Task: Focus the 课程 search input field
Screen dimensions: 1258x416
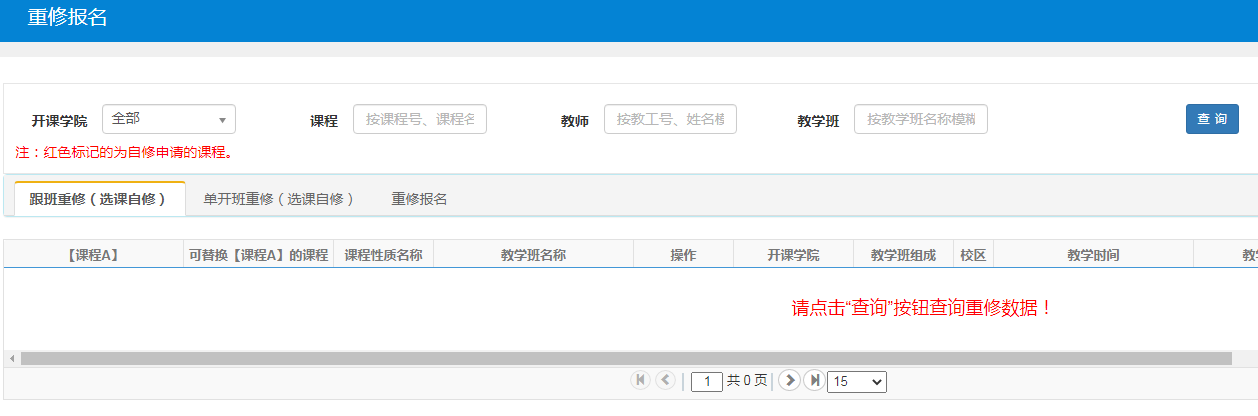Action: 420,119
